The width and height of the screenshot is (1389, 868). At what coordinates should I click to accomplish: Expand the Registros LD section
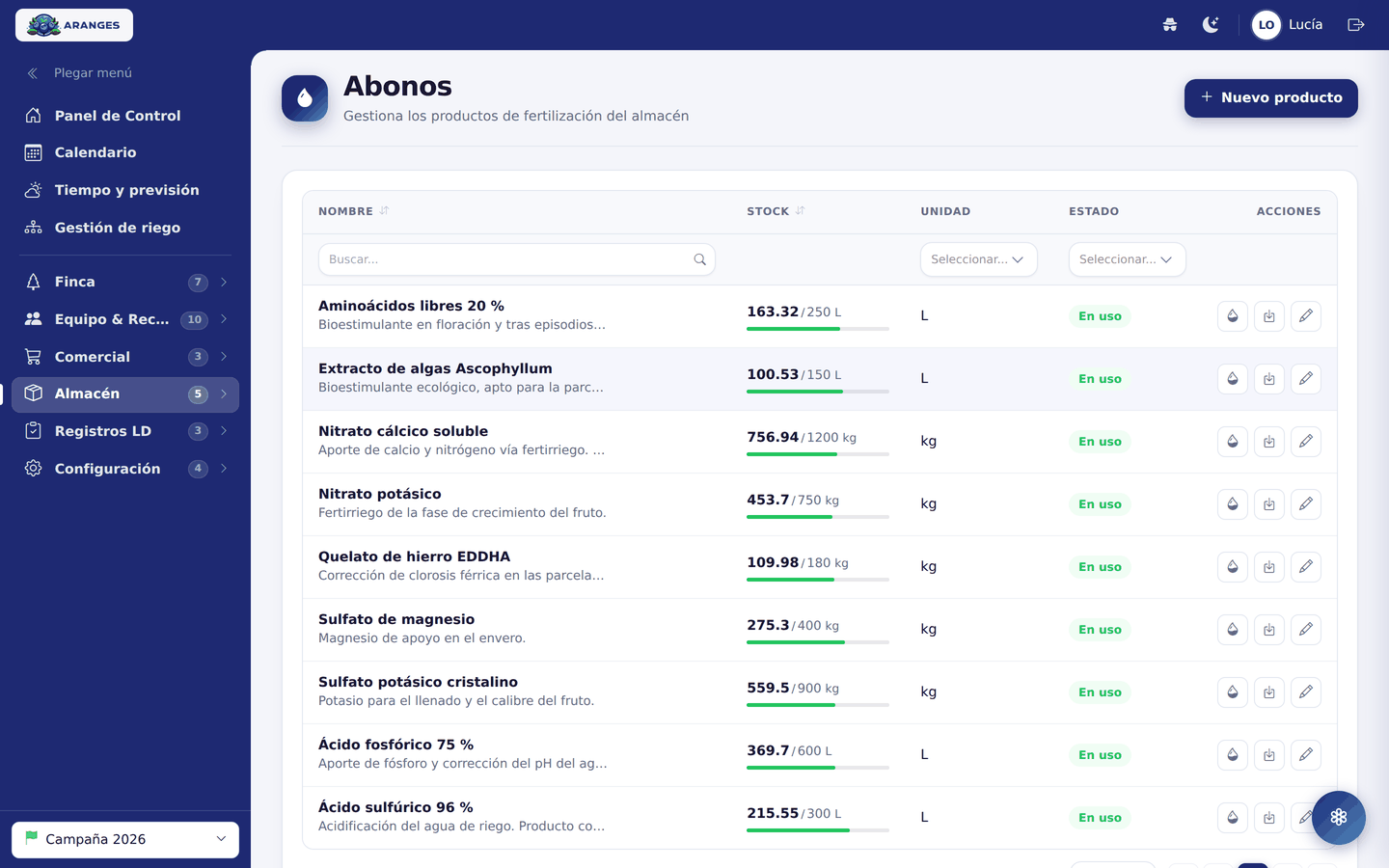tap(125, 431)
